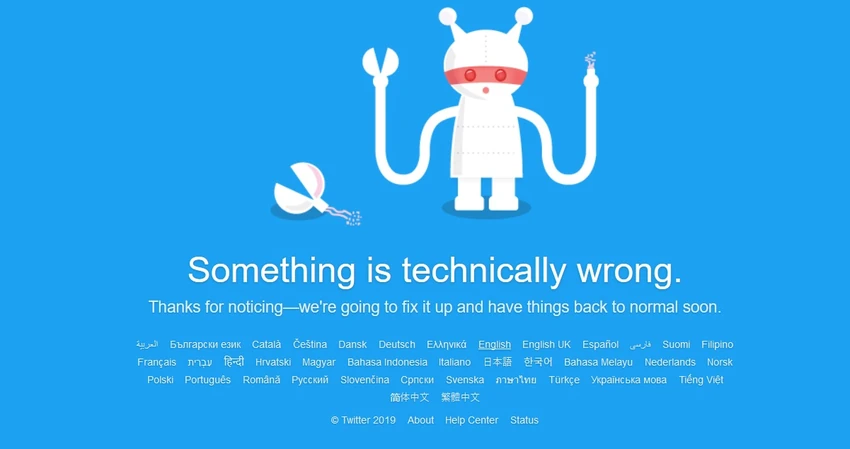Open the Help Center link
The height and width of the screenshot is (449, 850).
click(472, 420)
